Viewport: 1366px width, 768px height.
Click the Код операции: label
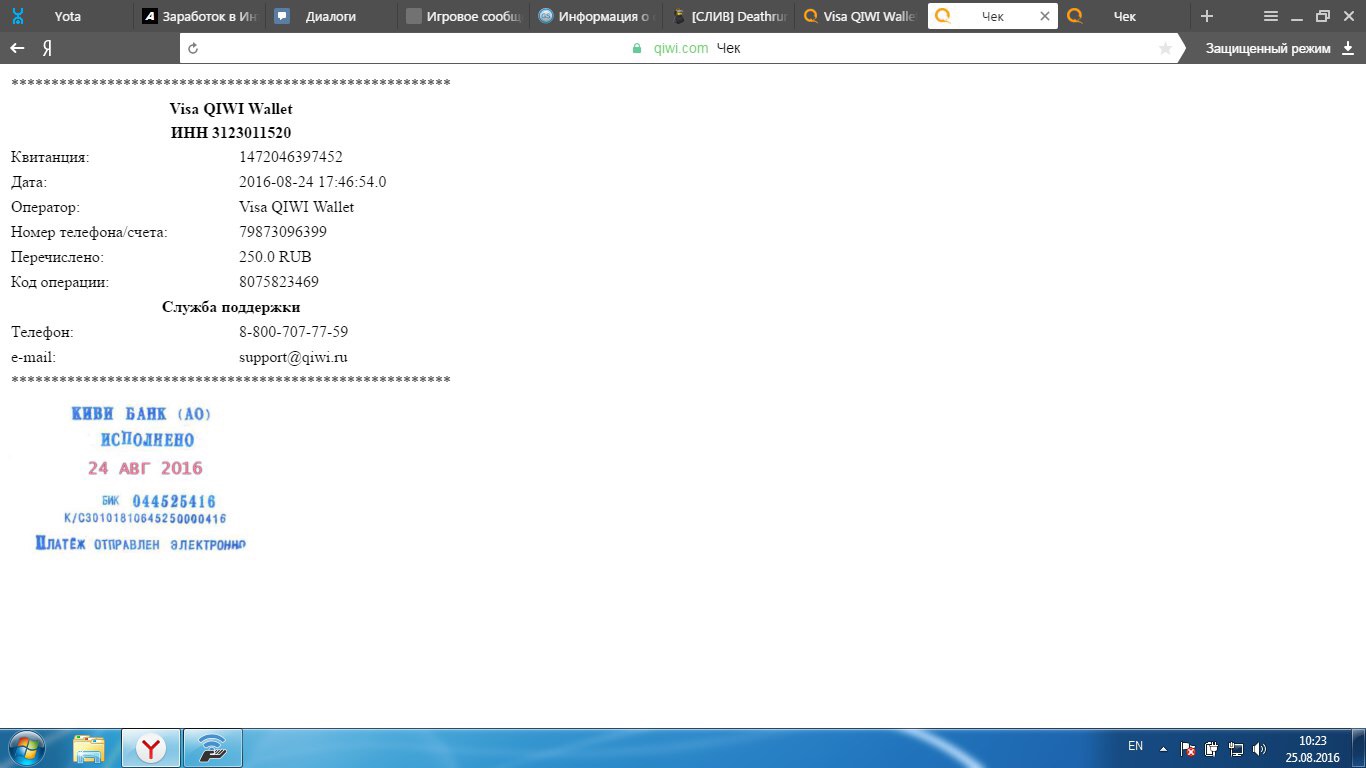60,282
